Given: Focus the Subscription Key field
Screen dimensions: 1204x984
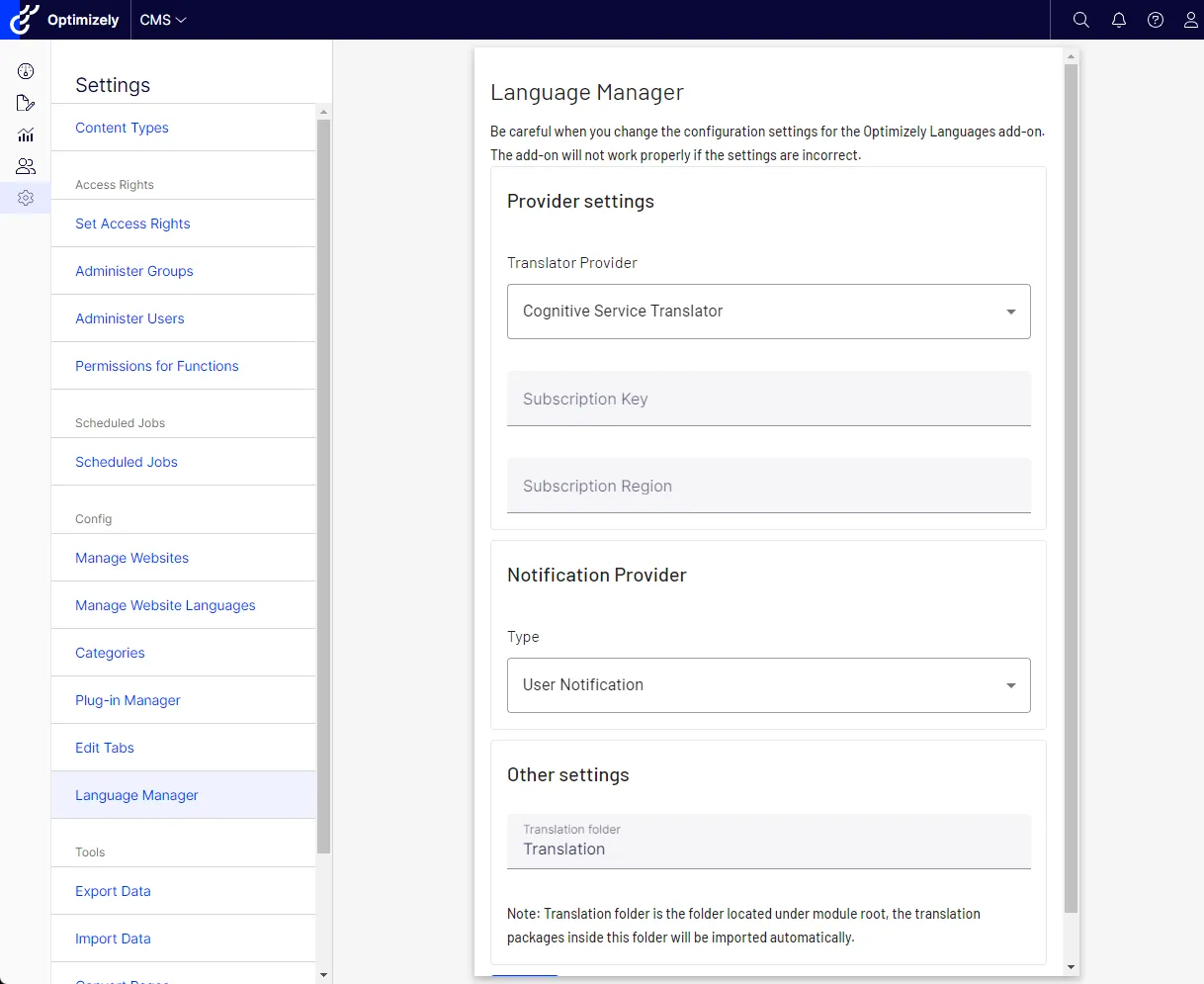Looking at the screenshot, I should [769, 399].
